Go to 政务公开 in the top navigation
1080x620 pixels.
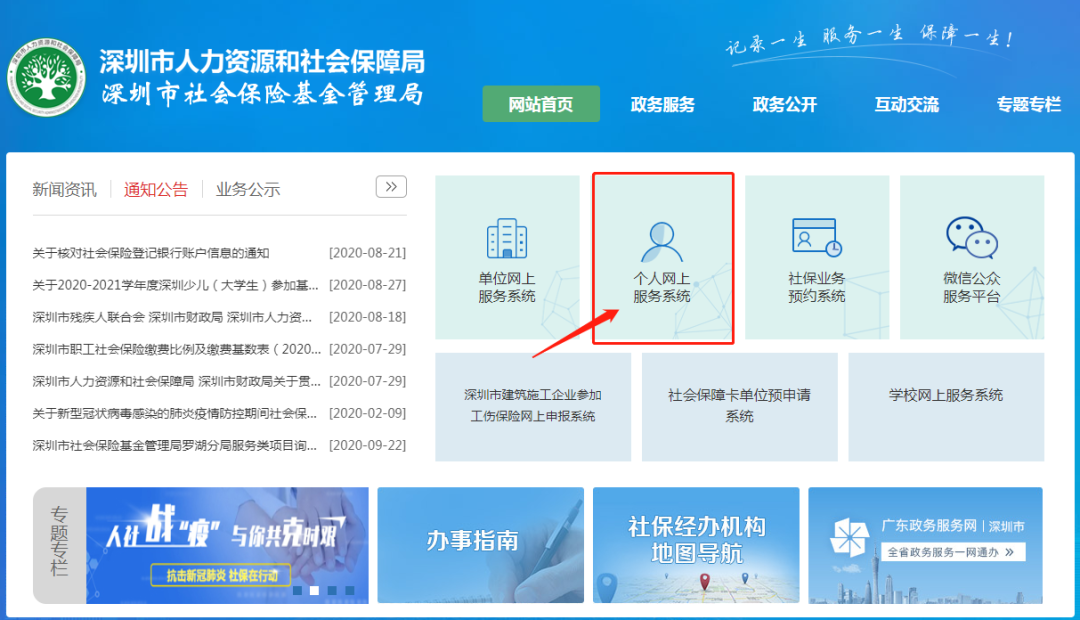pyautogui.click(x=784, y=104)
